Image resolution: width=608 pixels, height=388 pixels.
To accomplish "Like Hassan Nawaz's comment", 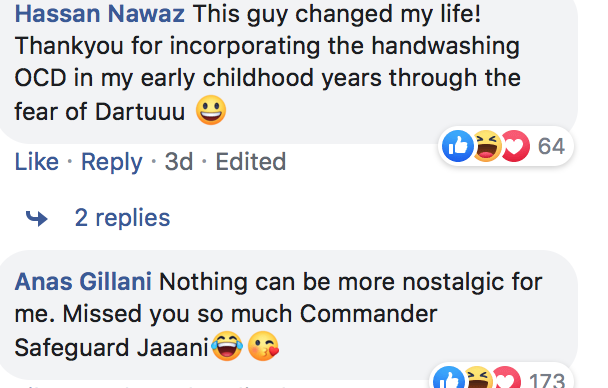I will click(36, 161).
